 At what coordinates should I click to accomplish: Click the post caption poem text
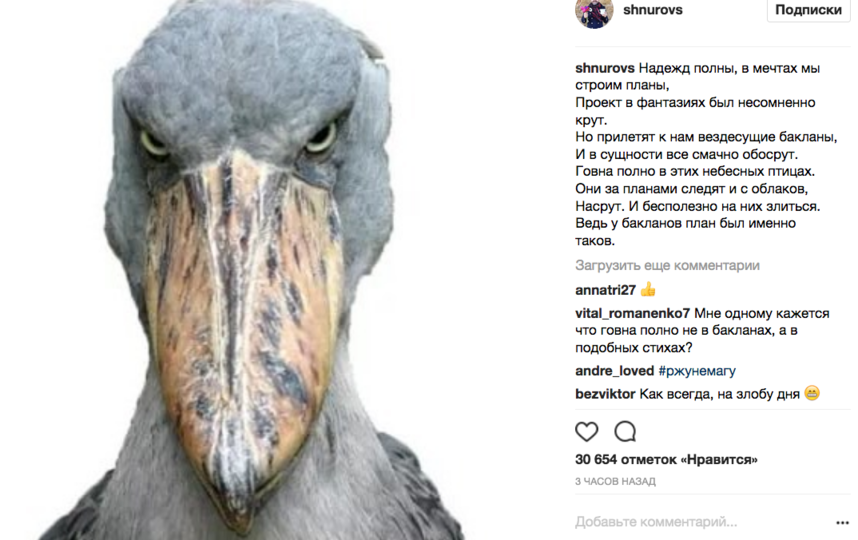click(x=706, y=154)
